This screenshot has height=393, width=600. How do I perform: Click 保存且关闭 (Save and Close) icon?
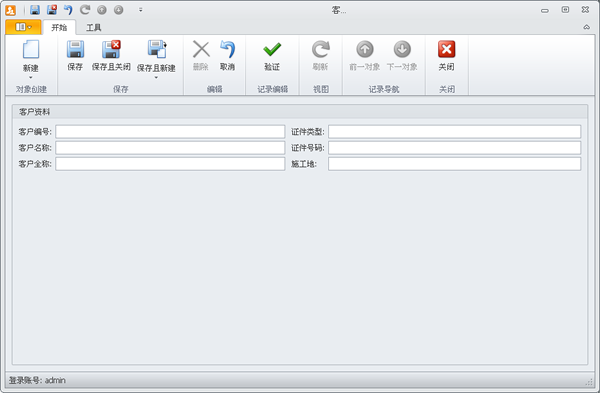click(111, 49)
